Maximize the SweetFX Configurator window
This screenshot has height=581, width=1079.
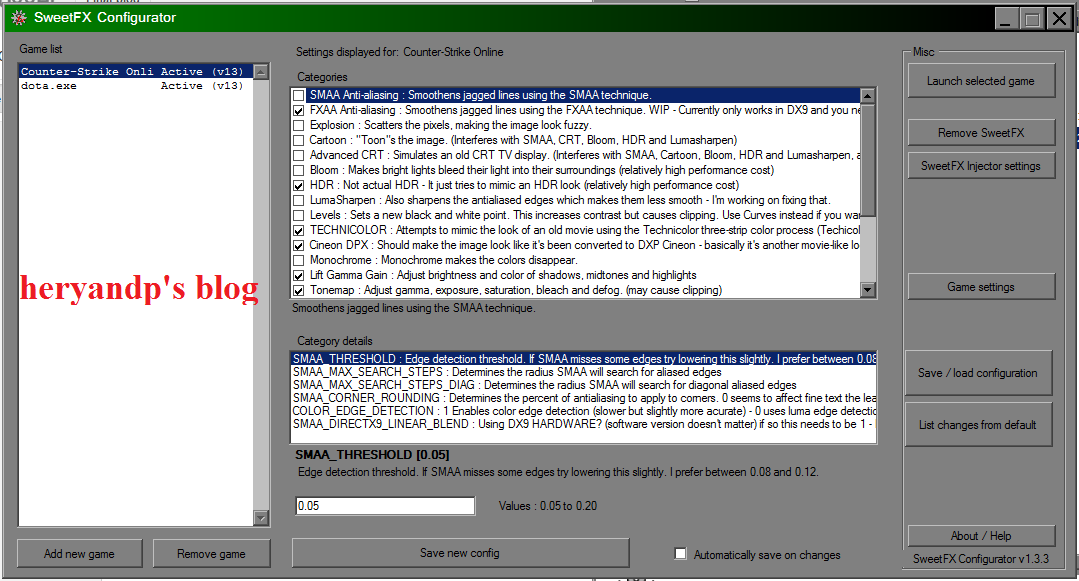1032,19
